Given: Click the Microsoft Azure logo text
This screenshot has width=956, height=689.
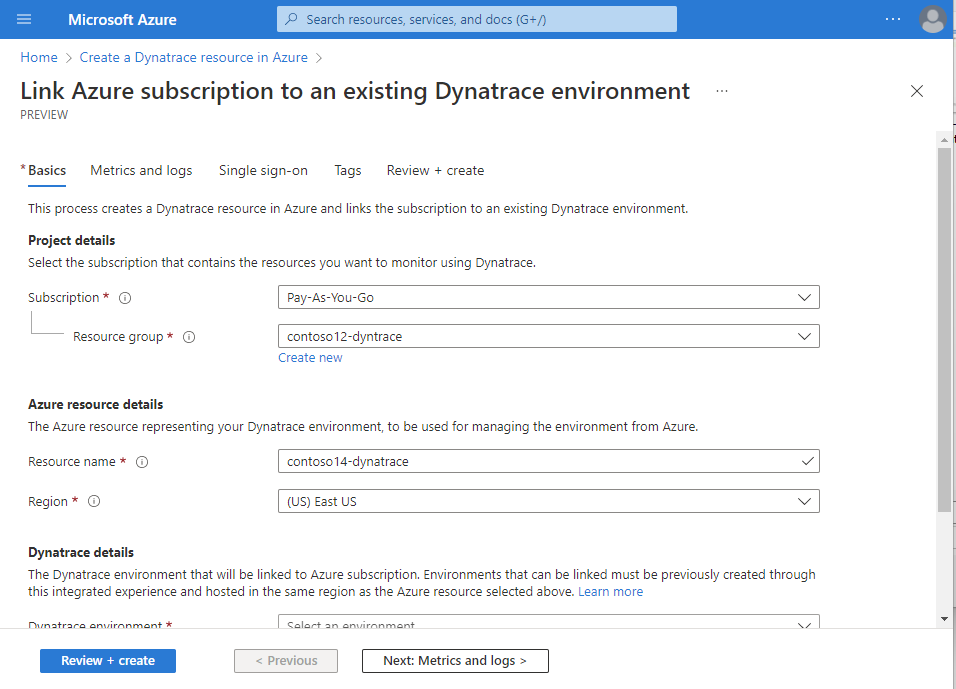Looking at the screenshot, I should [x=122, y=20].
